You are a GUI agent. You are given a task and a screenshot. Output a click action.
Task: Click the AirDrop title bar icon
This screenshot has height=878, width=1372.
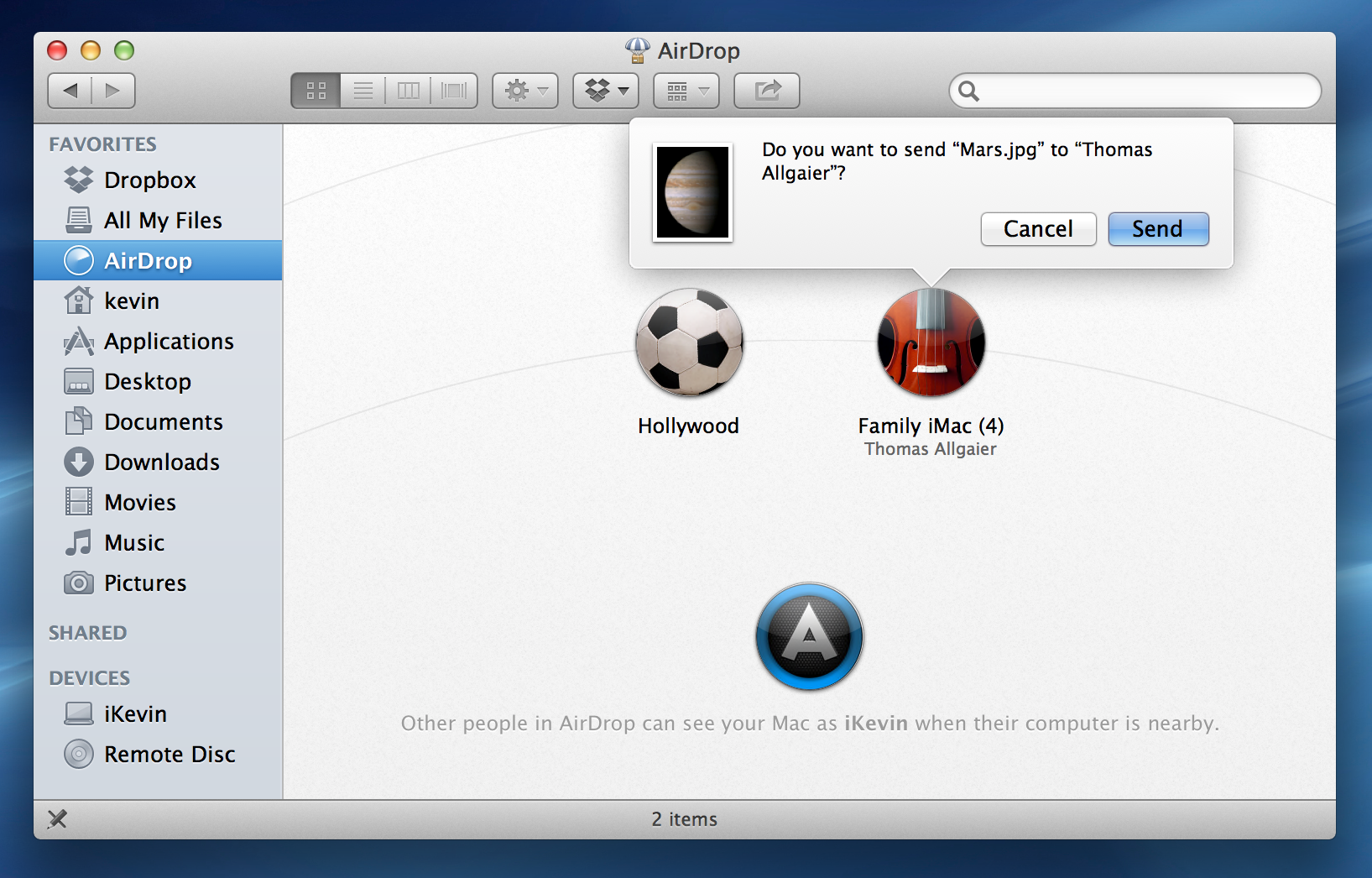(638, 50)
